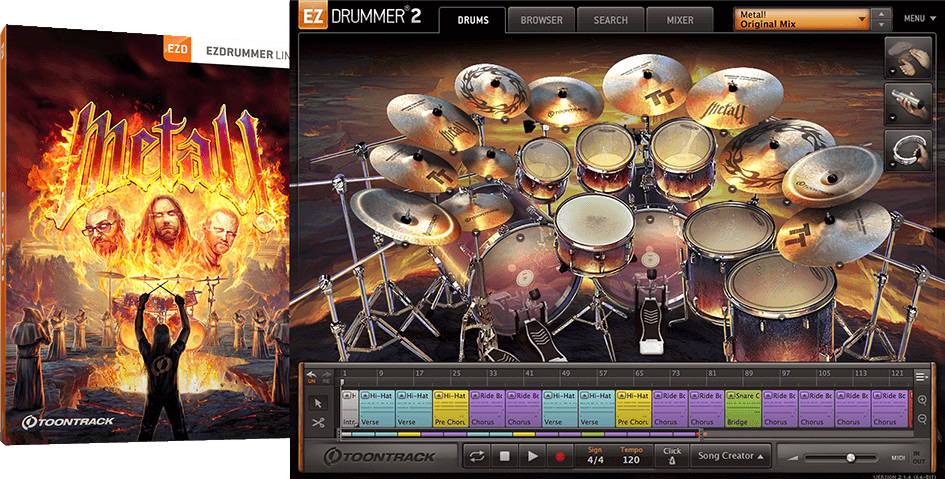Select the grey Intro song block

point(350,409)
